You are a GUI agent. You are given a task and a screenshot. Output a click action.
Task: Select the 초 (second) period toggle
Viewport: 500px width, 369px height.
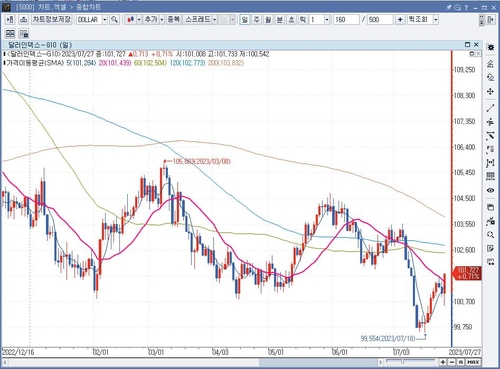pyautogui.click(x=291, y=20)
